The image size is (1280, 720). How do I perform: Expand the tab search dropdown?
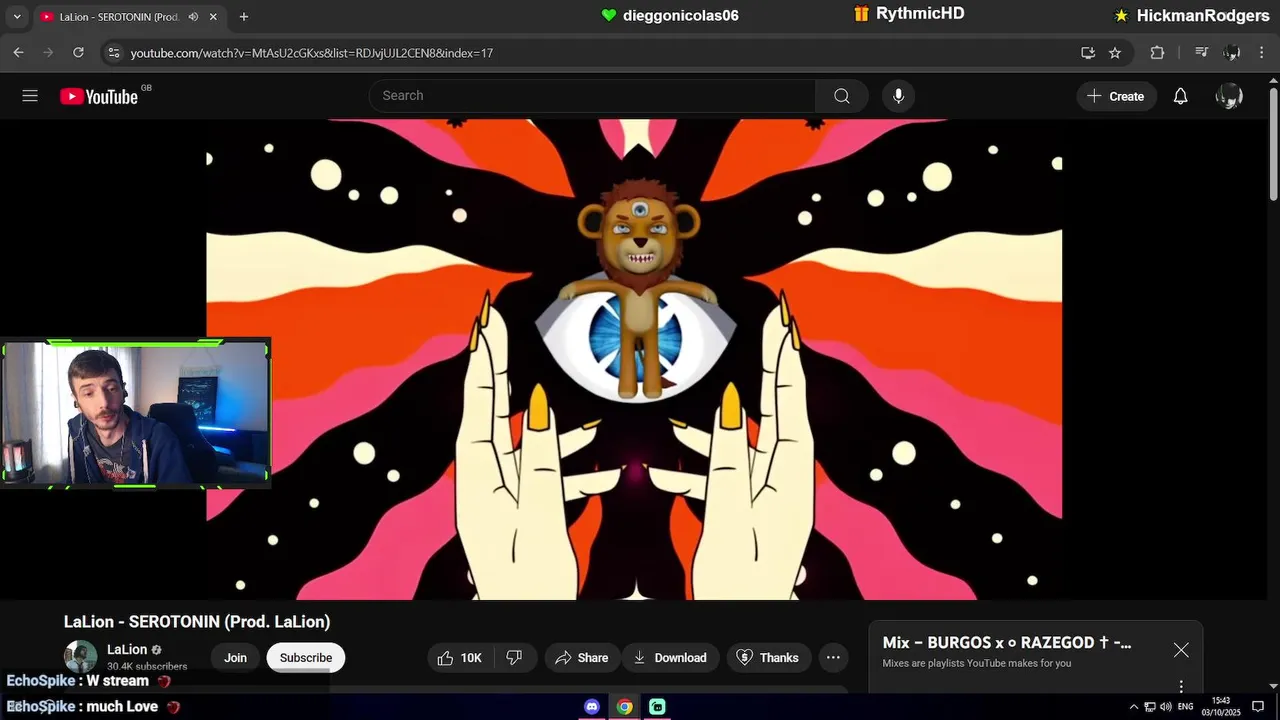coord(17,17)
